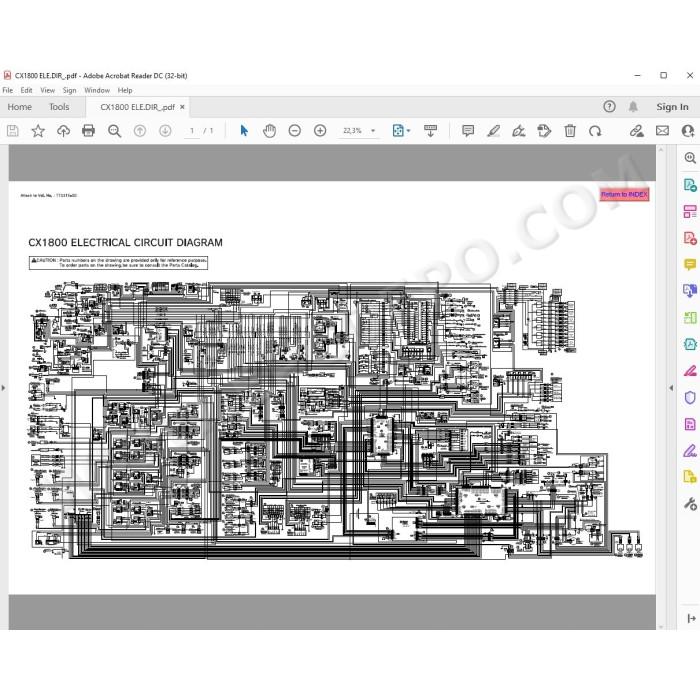Expand the left navigation pane arrow
Viewport: 700px width, 700px height.
point(4,388)
